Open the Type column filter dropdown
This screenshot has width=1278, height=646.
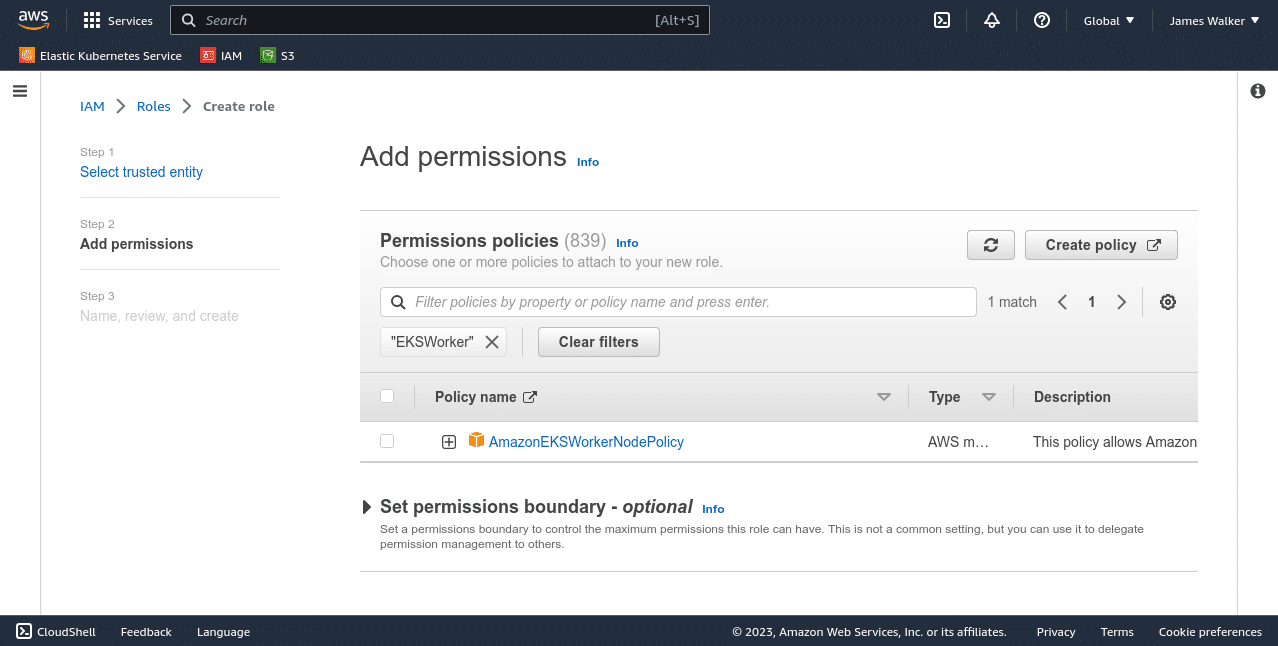tap(989, 396)
